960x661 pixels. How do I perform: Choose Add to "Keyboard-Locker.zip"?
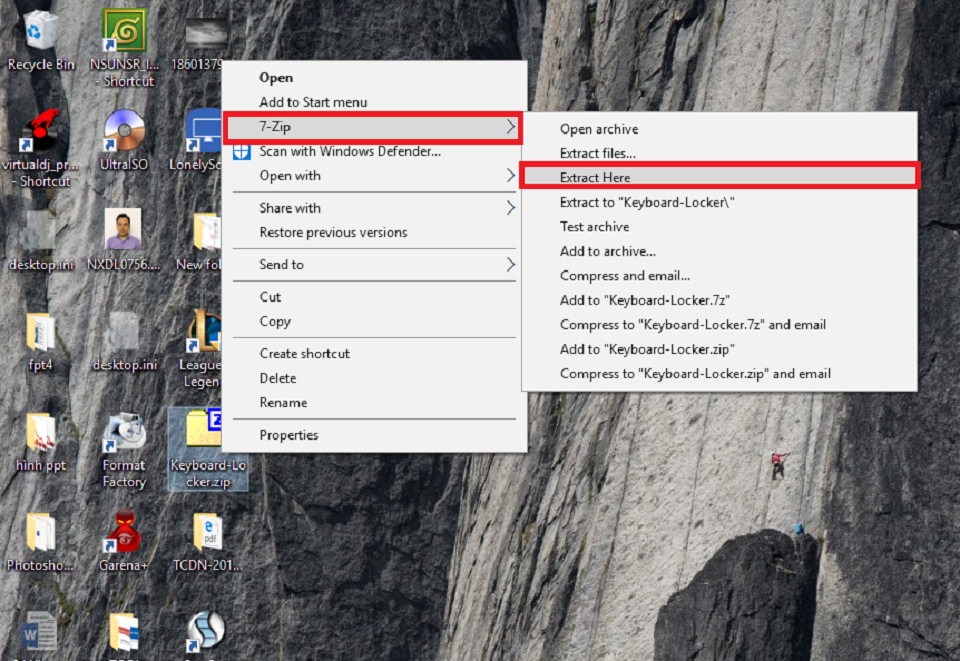click(719, 349)
